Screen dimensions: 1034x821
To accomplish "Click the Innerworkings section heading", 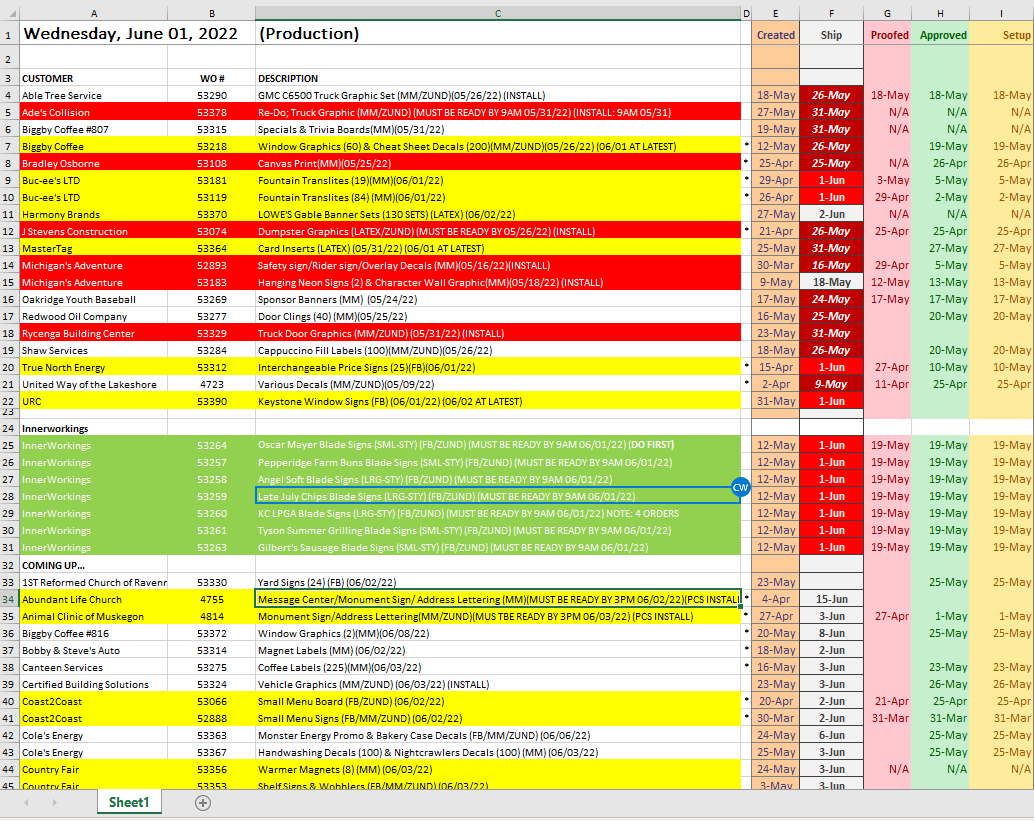I will coord(94,429).
